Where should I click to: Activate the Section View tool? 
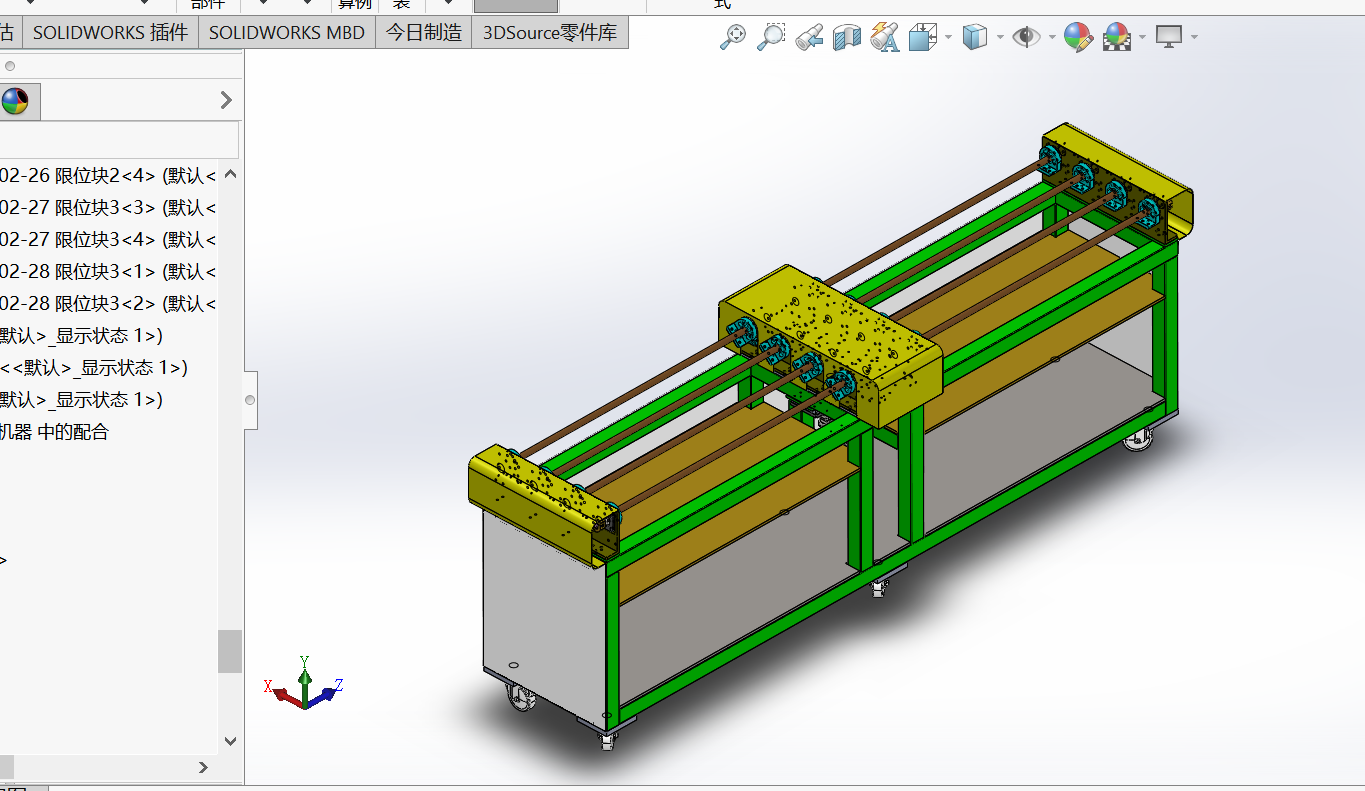[847, 37]
